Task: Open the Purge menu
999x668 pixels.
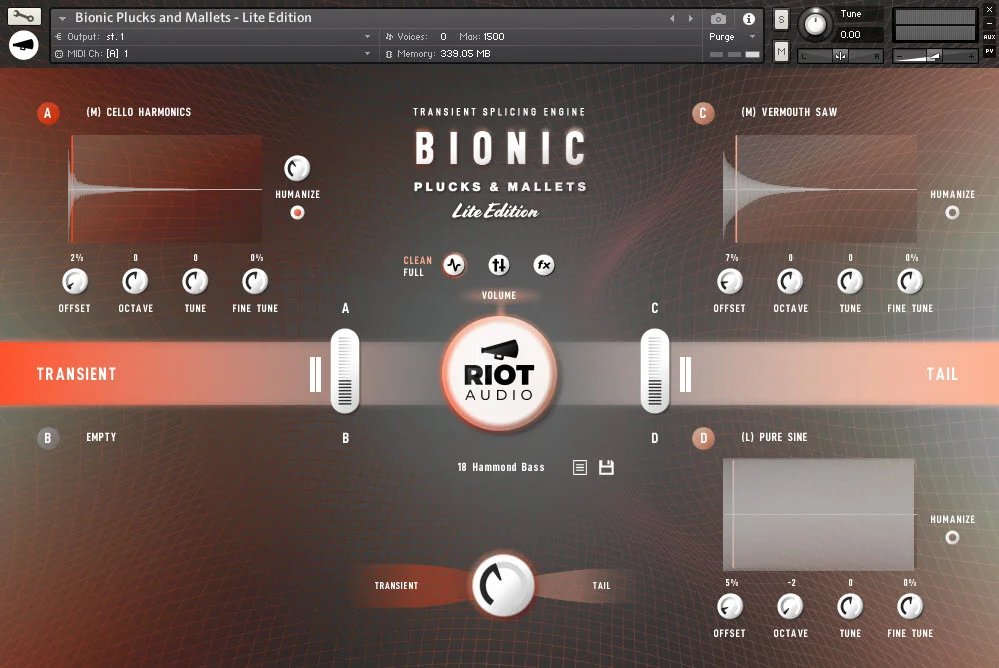Action: point(733,37)
